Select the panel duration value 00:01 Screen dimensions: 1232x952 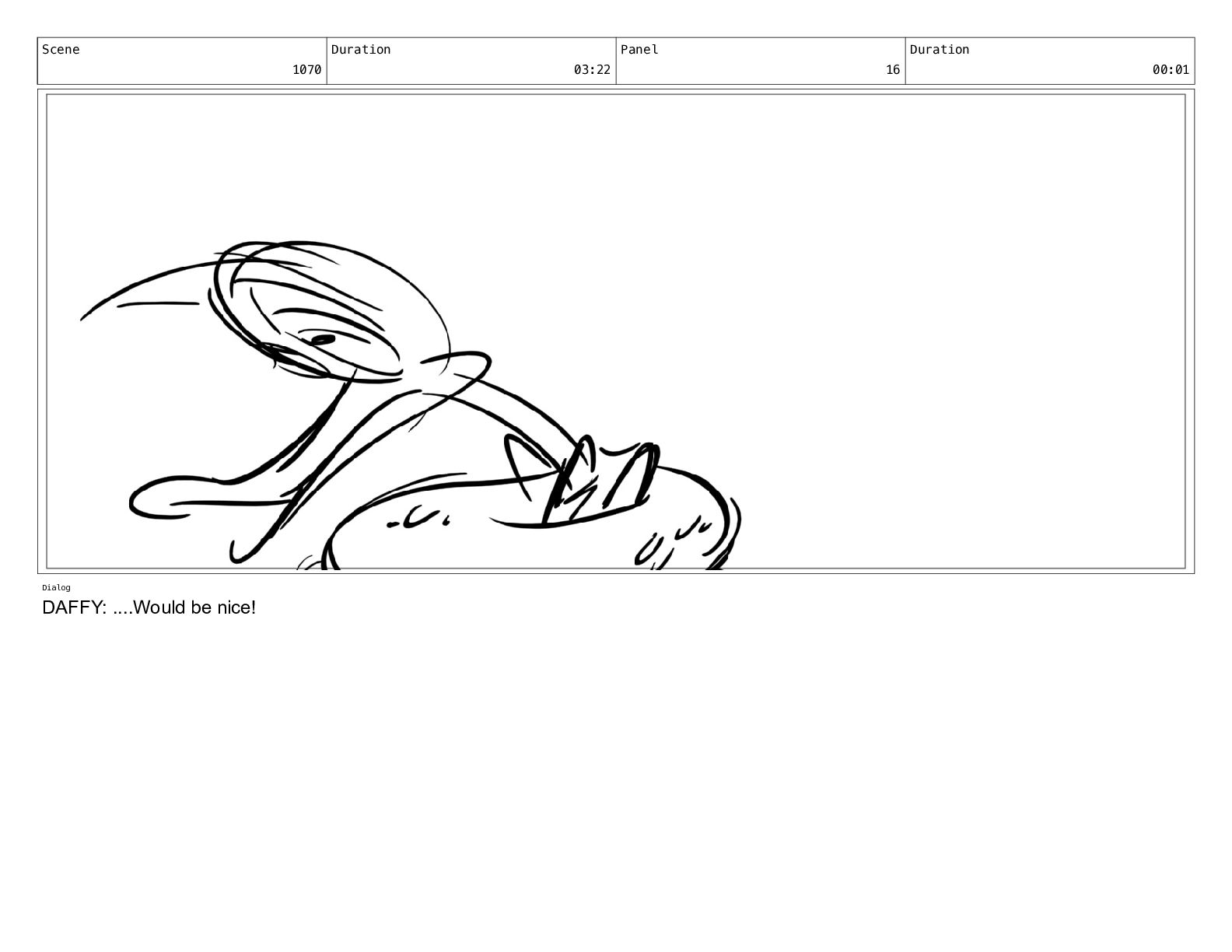(x=1171, y=70)
